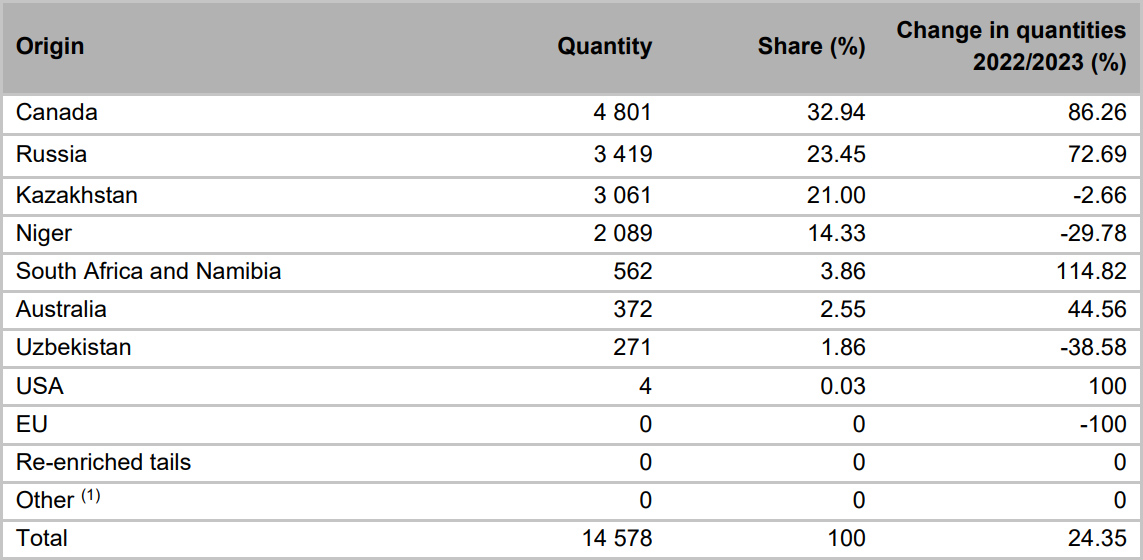Click the South Africa and Namibia cell

149,271
